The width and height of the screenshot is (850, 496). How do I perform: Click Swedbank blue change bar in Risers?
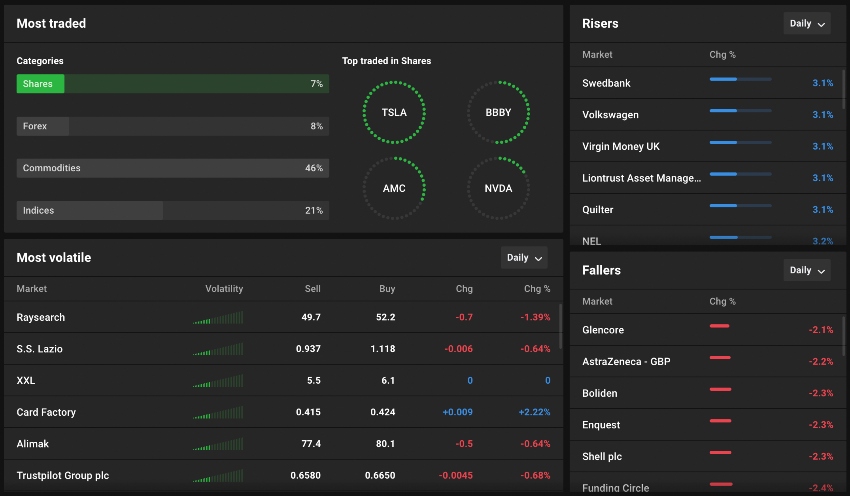coord(740,79)
